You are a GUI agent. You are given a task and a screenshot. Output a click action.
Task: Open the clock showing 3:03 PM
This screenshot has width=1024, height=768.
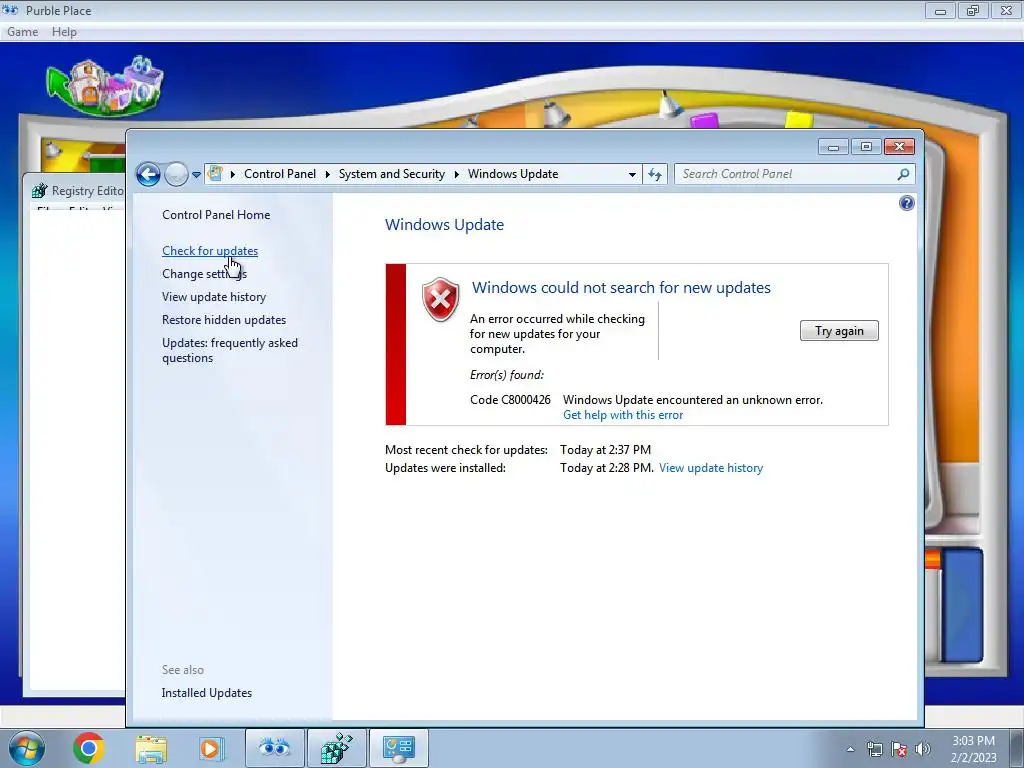point(973,749)
